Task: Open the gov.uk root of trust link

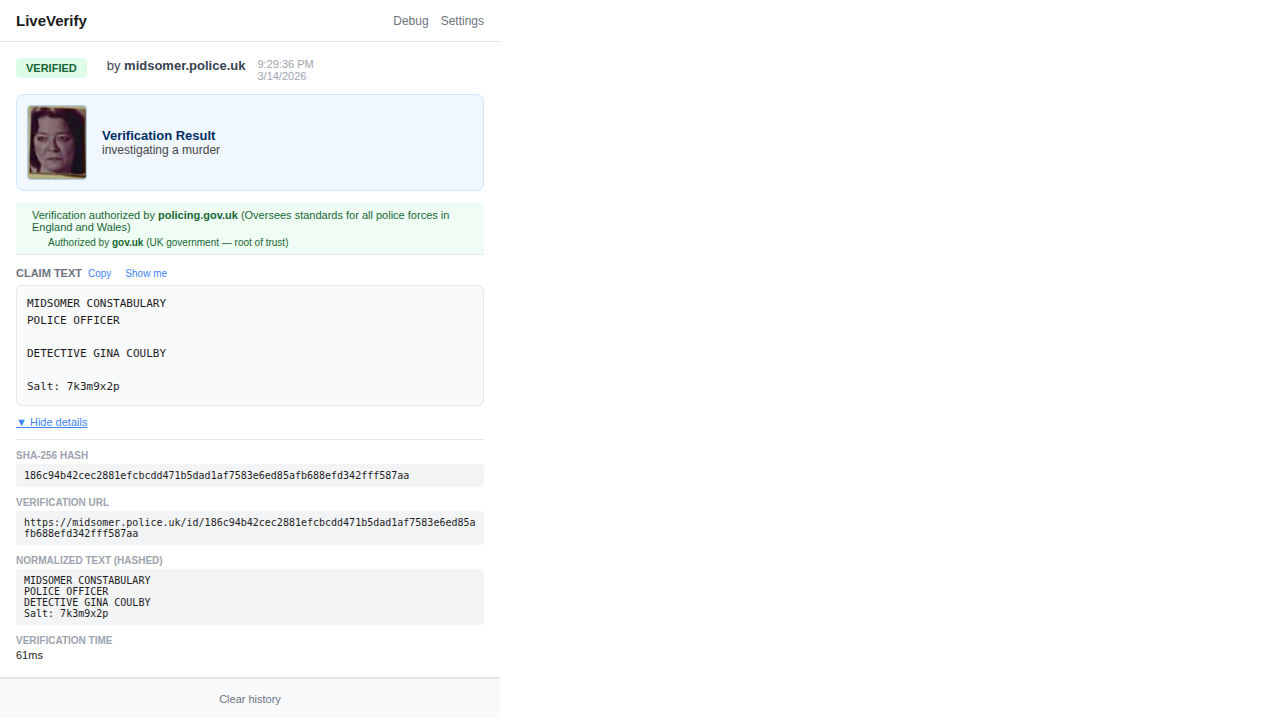Action: [x=126, y=242]
